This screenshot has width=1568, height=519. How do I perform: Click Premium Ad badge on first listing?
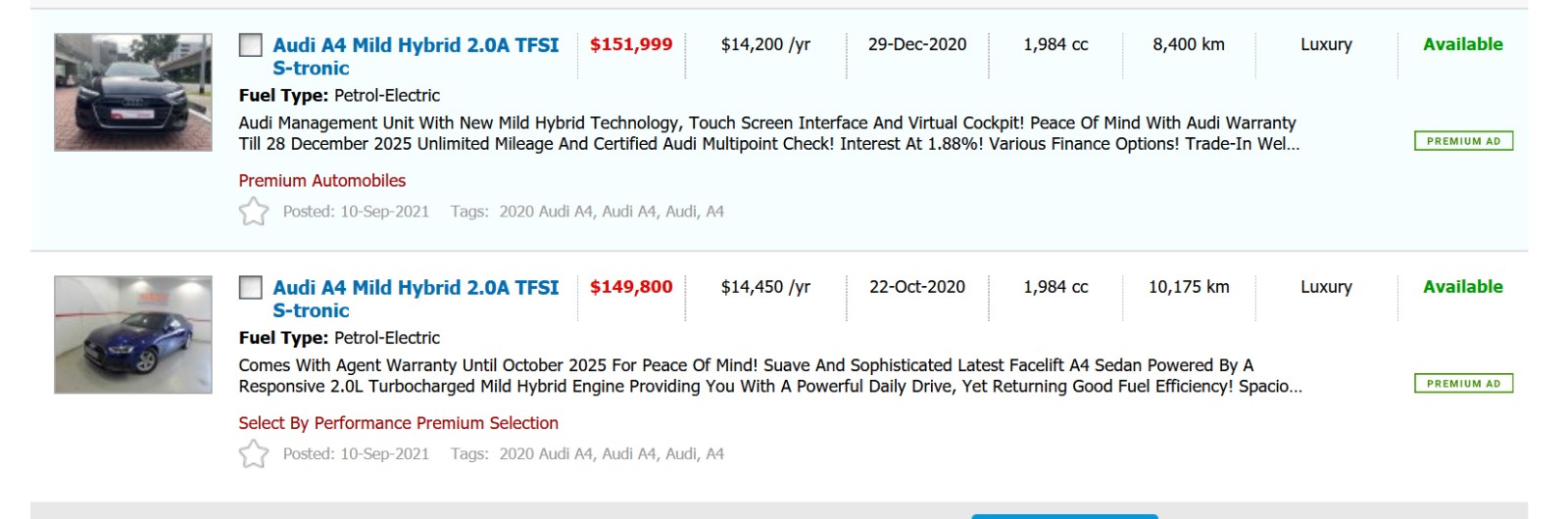pyautogui.click(x=1463, y=141)
